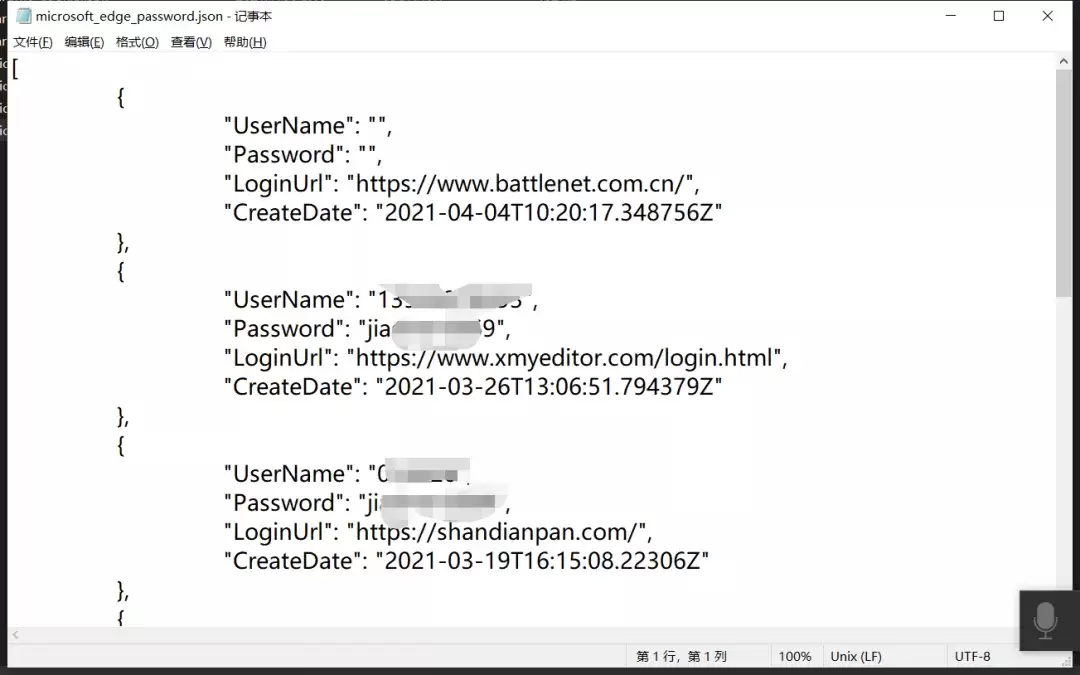
Task: Click the Unix (LF) status entry
Action: tap(856, 656)
